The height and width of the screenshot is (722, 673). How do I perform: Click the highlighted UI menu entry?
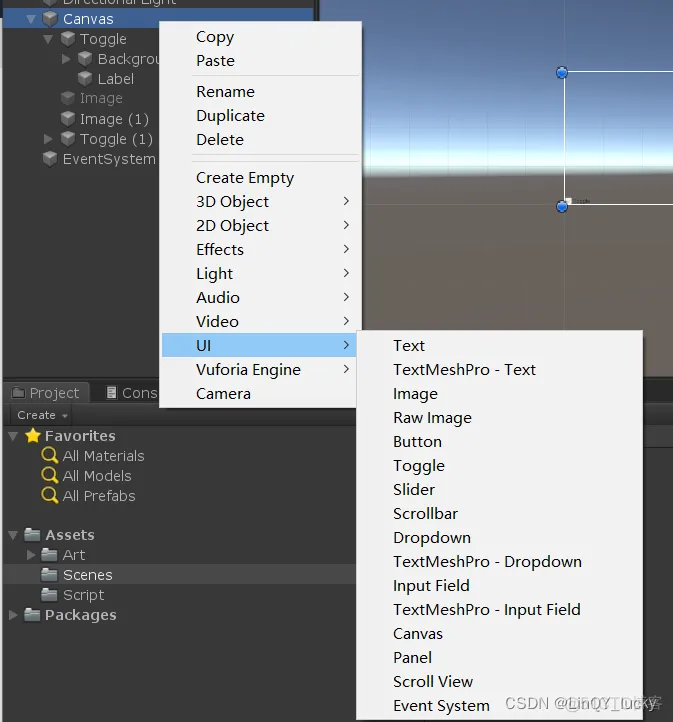259,345
